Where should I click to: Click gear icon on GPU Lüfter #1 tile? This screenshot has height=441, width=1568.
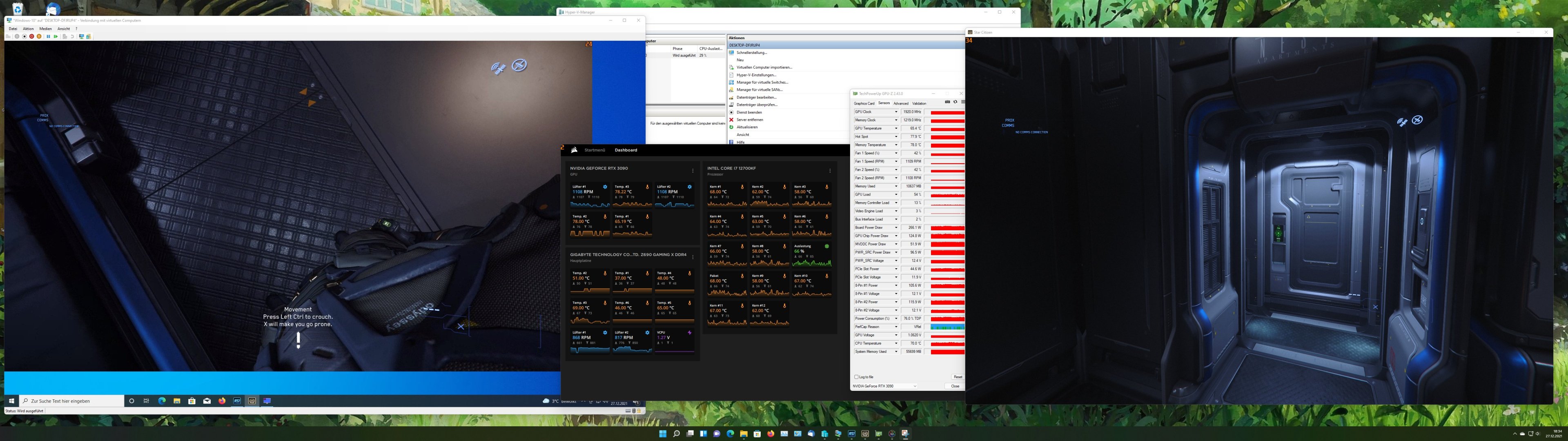tap(605, 187)
